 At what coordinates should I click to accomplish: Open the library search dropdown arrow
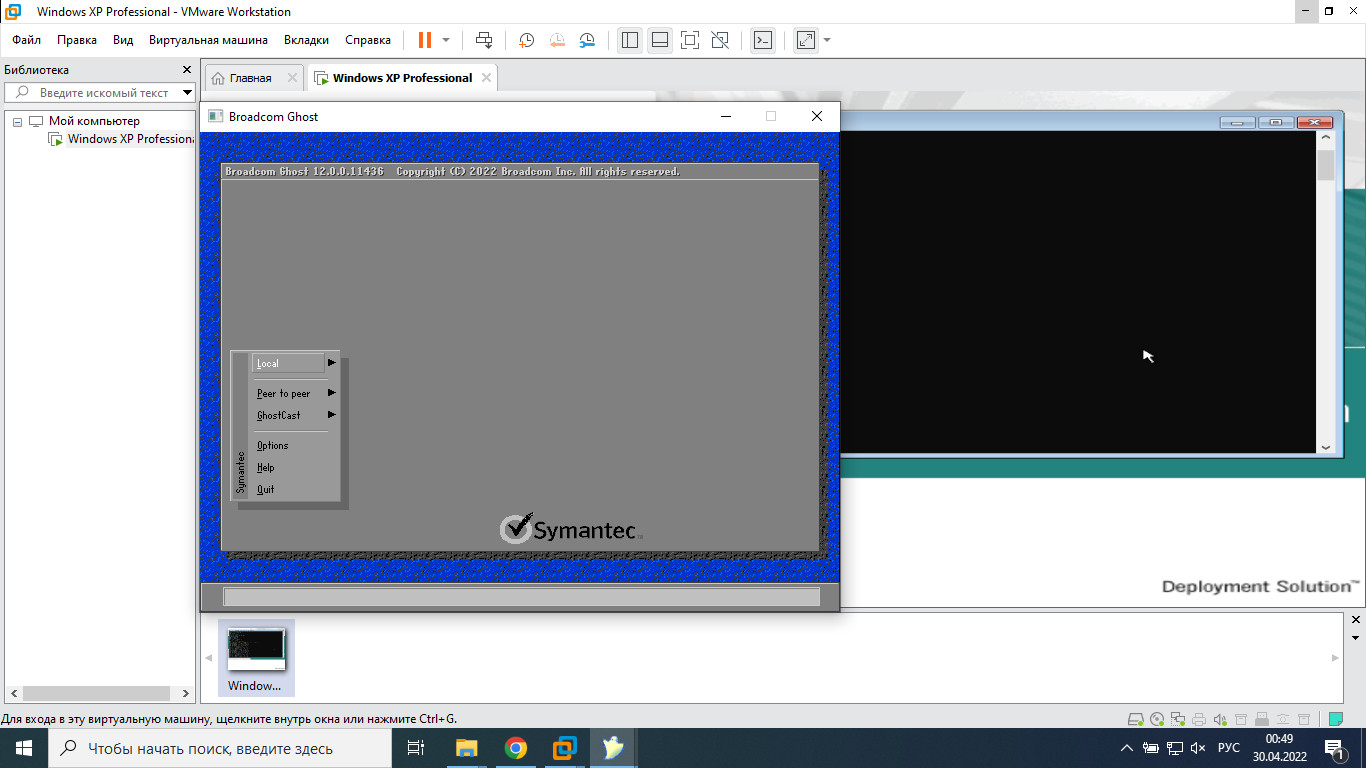[x=187, y=92]
